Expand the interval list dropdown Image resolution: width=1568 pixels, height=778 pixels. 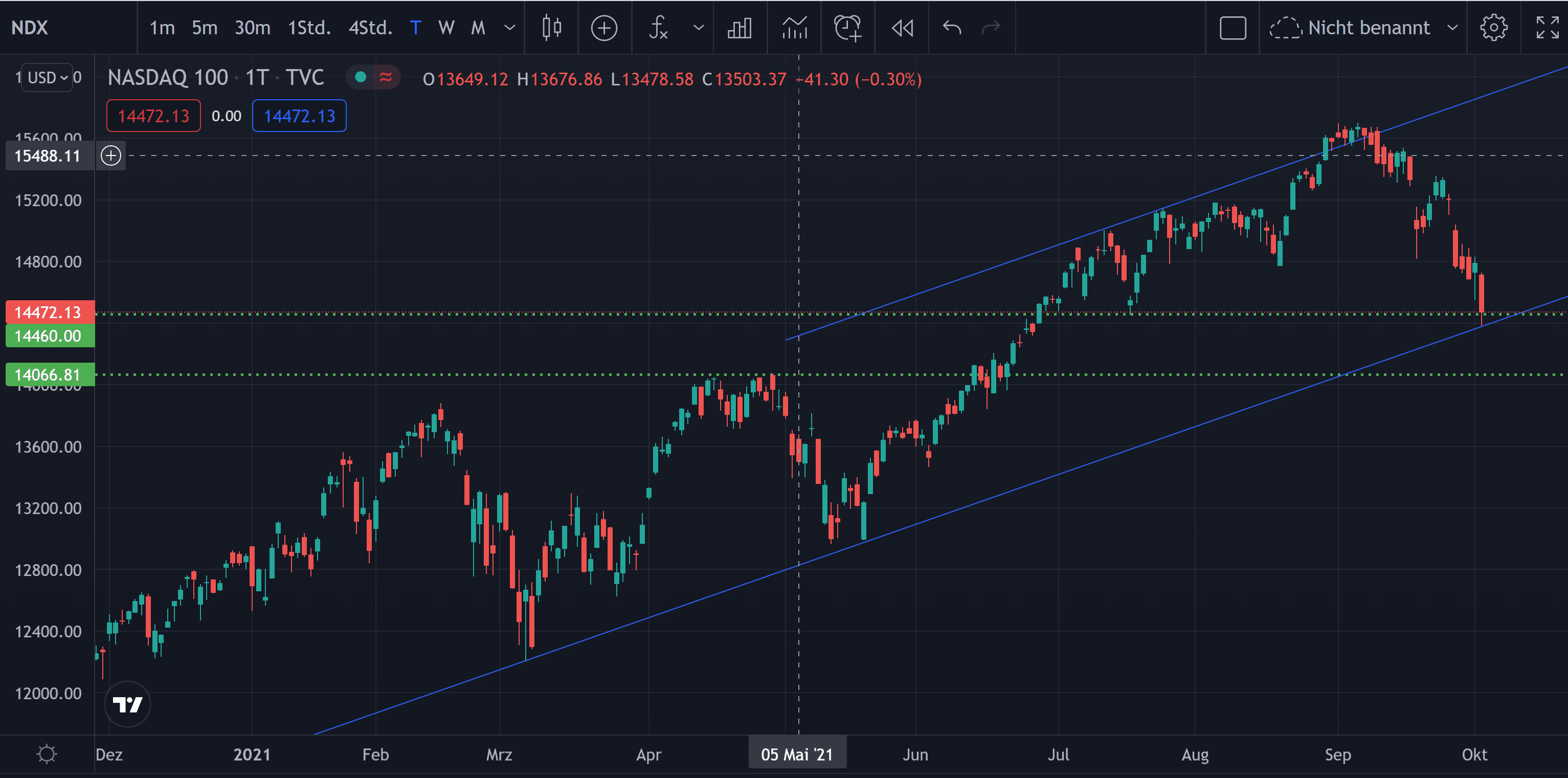coord(510,28)
